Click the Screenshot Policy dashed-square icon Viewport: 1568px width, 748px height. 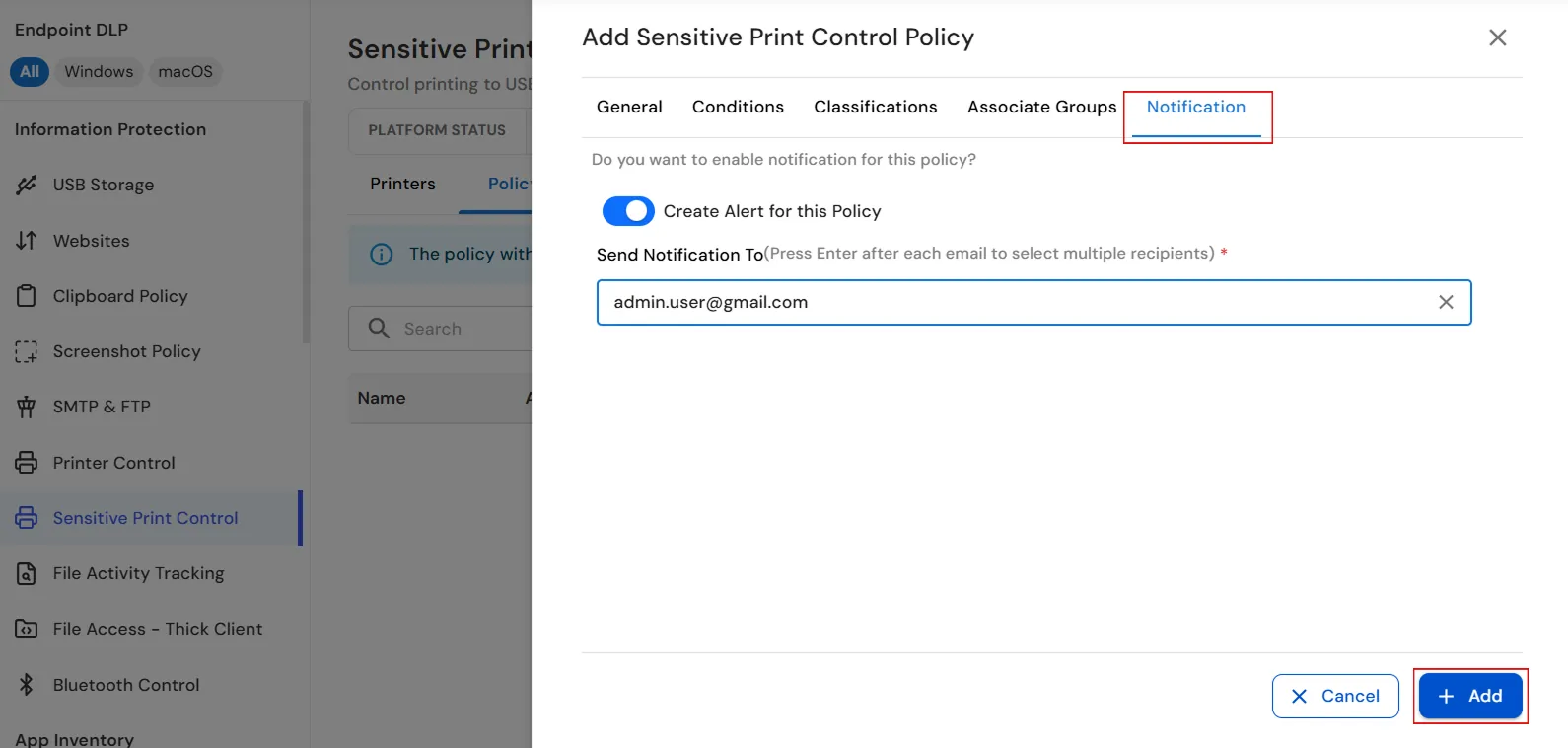pyautogui.click(x=27, y=351)
